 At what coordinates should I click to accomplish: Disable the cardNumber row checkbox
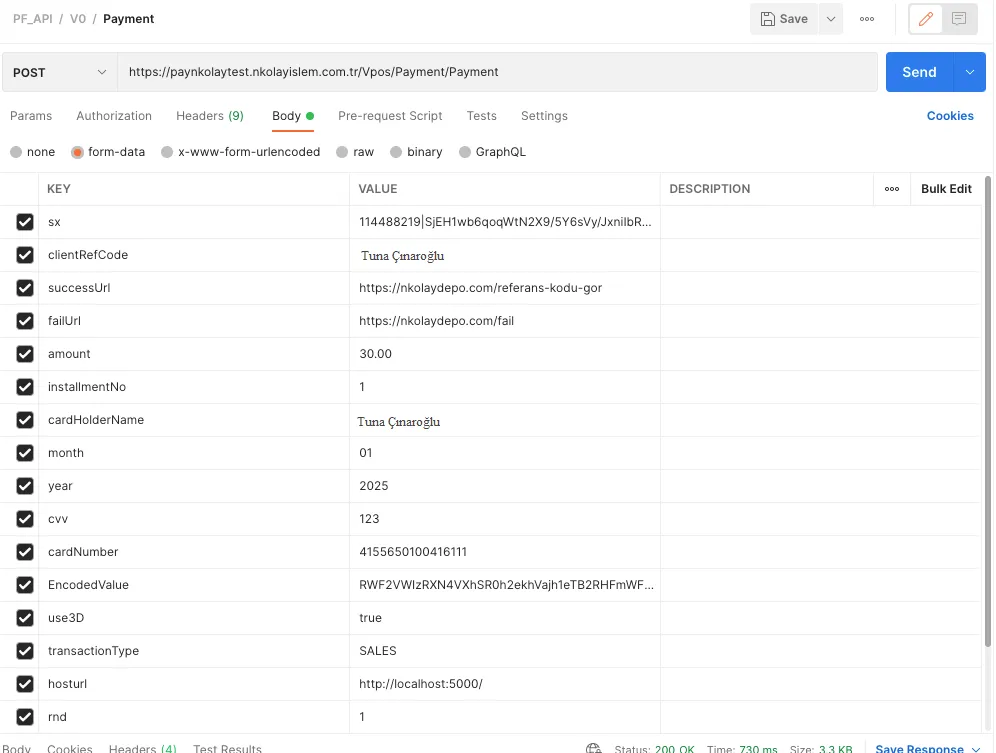25,552
